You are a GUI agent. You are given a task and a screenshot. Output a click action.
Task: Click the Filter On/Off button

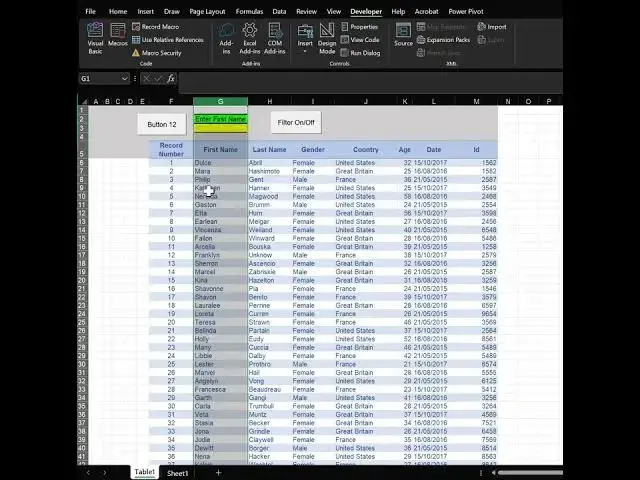(296, 122)
